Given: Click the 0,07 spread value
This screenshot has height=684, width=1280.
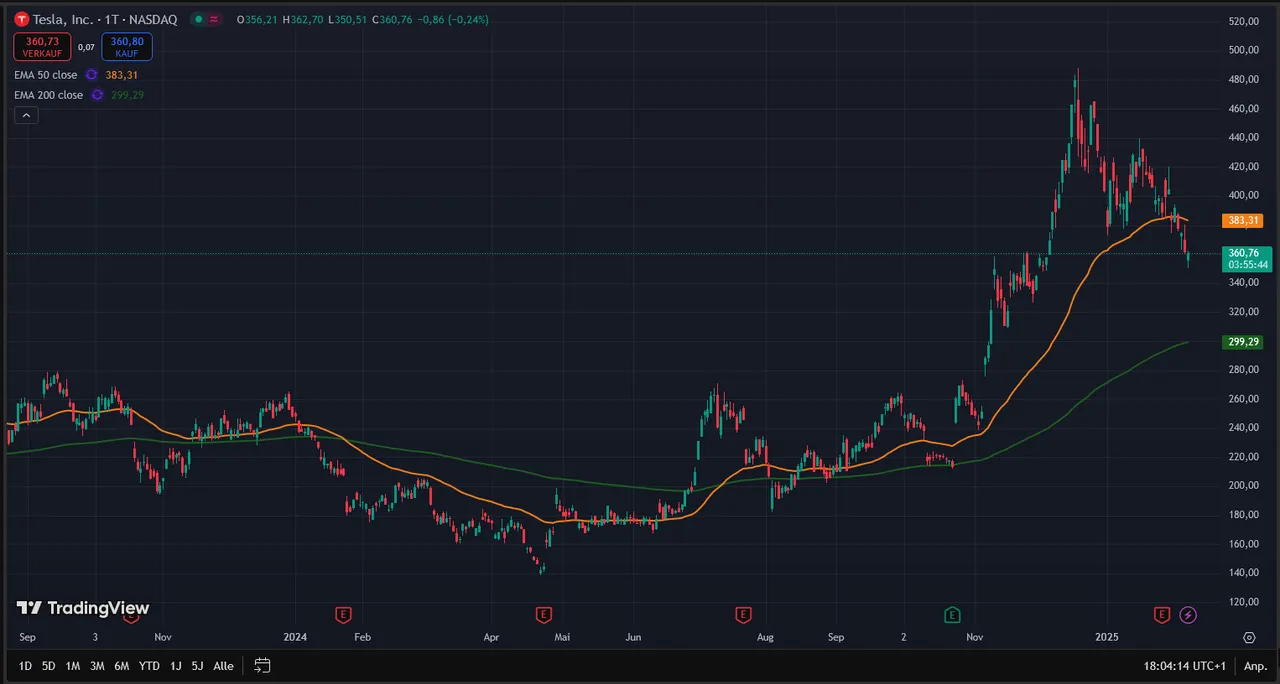Looking at the screenshot, I should [x=87, y=46].
